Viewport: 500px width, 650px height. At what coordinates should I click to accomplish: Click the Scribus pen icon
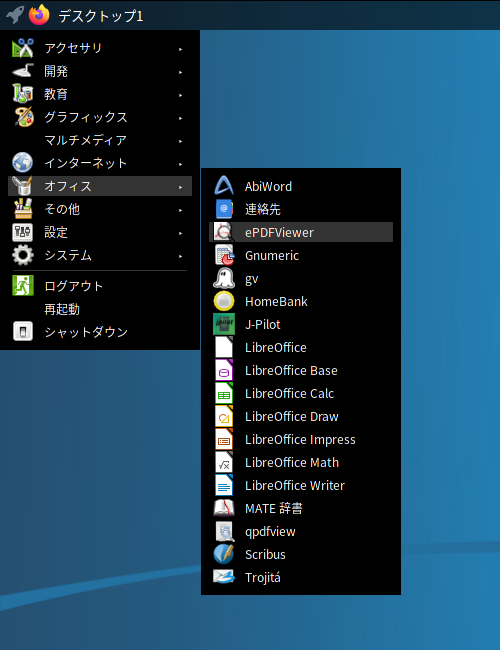(x=224, y=554)
